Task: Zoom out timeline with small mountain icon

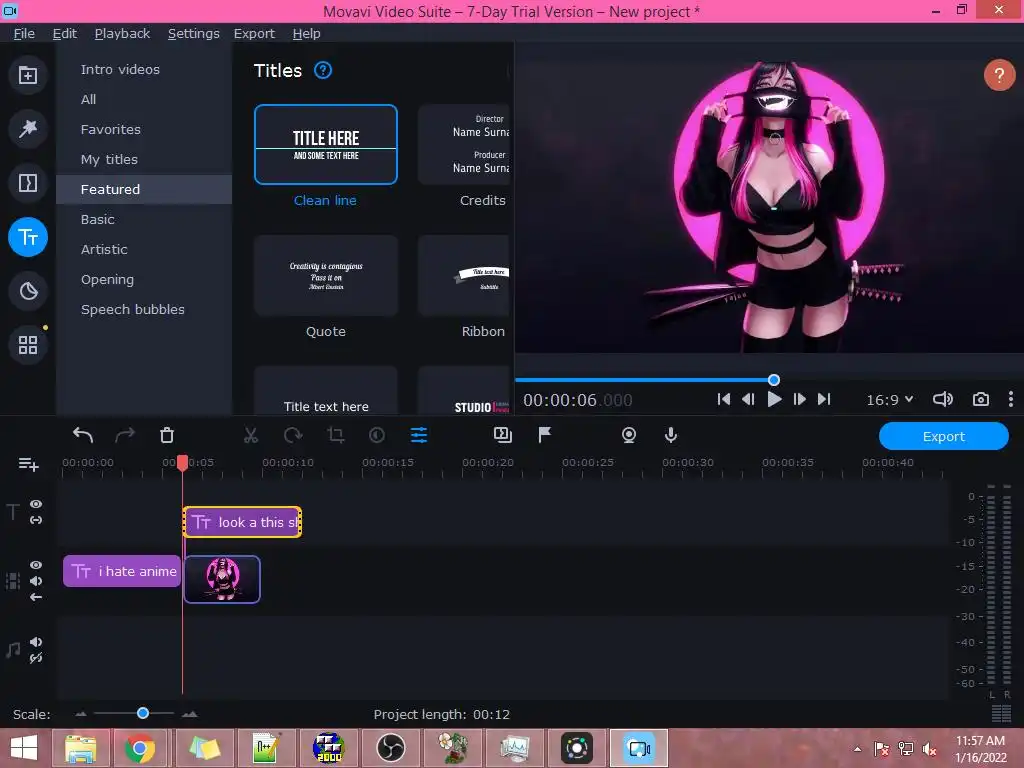Action: click(x=81, y=714)
